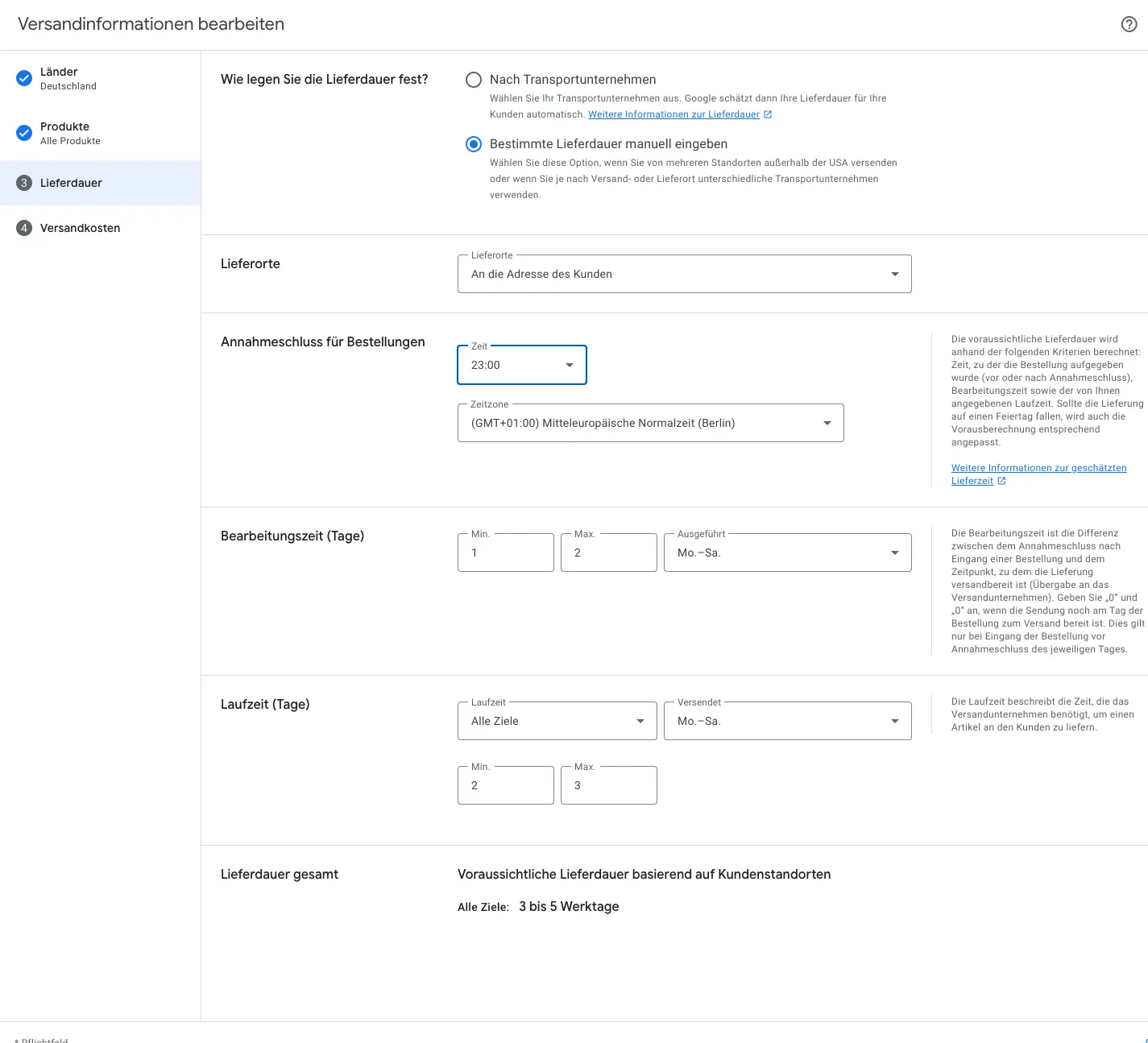Click 'Voraussichtliche Lieferdauer basierend auf Kundenstandorten' text
Screen dimensions: 1148x1043
[x=644, y=874]
